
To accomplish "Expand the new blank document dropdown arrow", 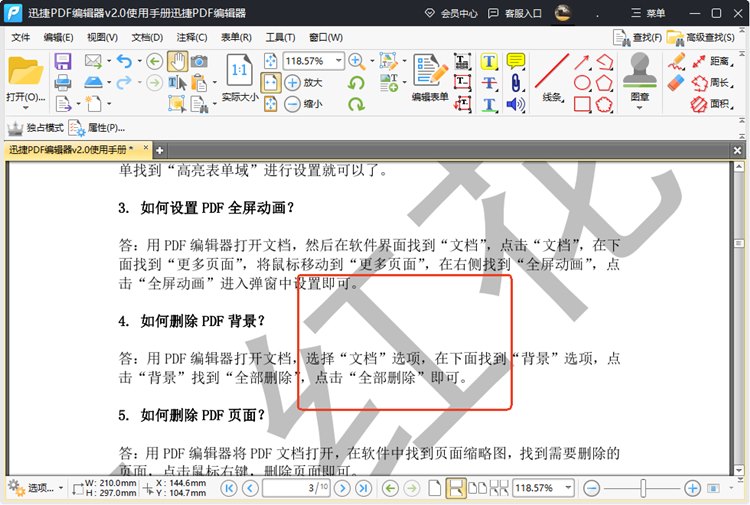I will [109, 104].
